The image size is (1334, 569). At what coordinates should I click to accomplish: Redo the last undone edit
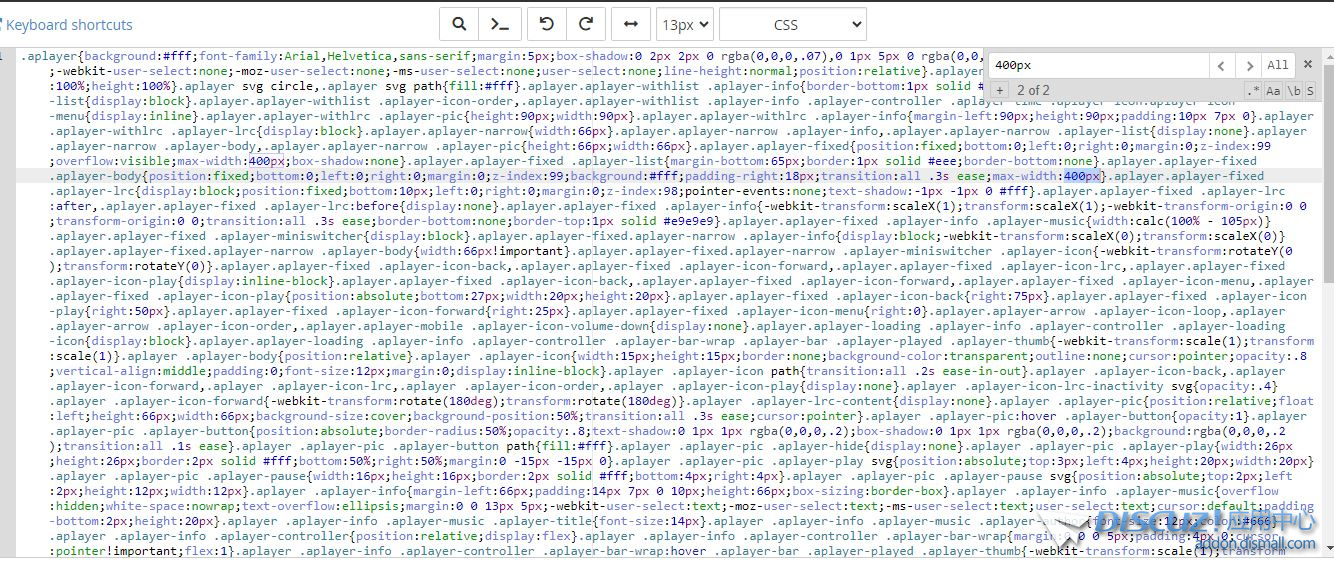[x=586, y=24]
